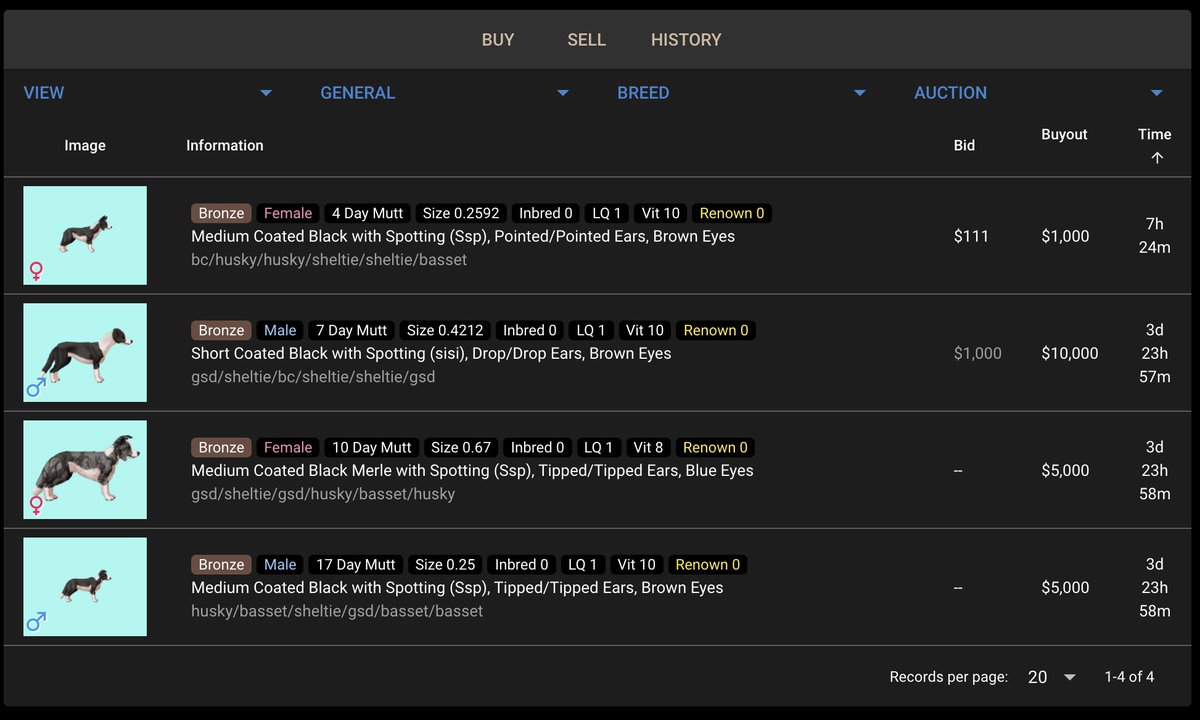Click the Inbred 0 badge on first listing
The image size is (1200, 720).
coord(545,213)
